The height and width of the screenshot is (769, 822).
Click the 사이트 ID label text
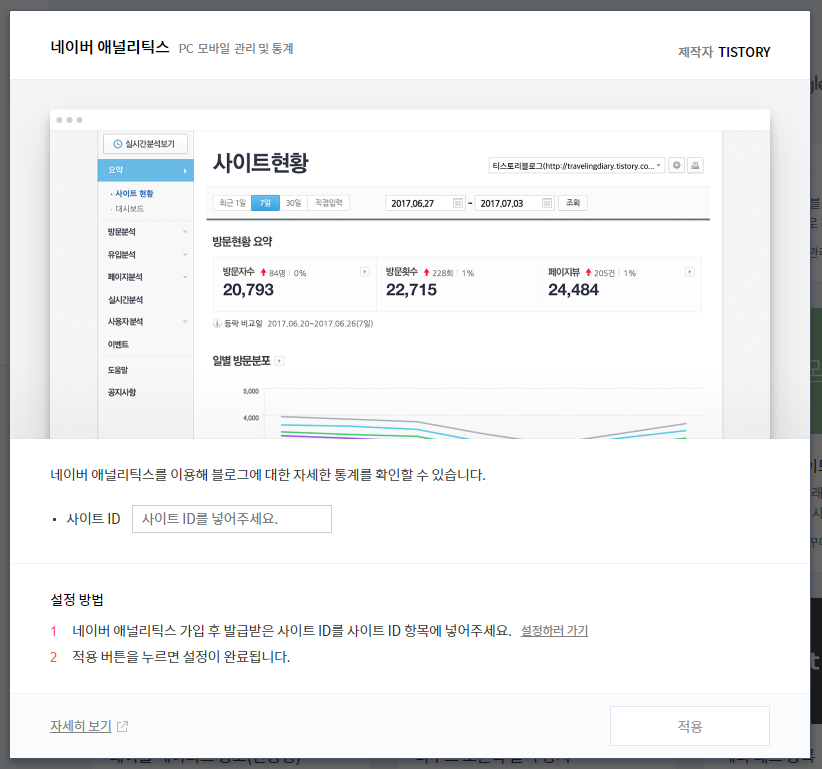point(93,519)
